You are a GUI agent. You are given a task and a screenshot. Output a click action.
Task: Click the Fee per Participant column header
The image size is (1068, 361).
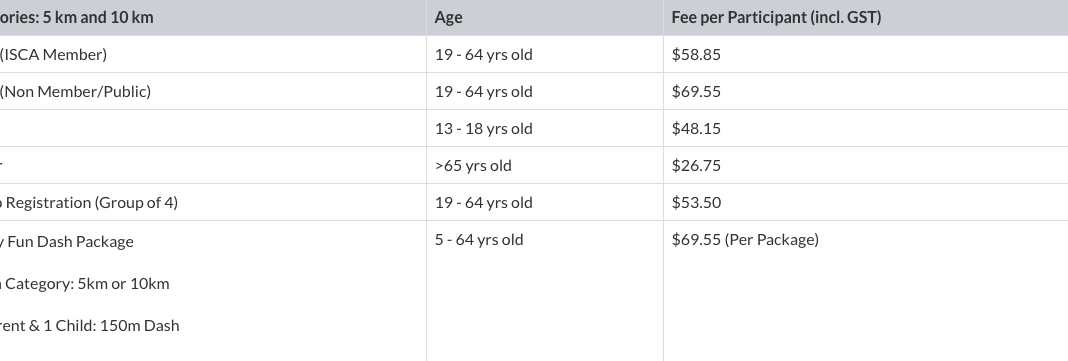pyautogui.click(x=776, y=18)
